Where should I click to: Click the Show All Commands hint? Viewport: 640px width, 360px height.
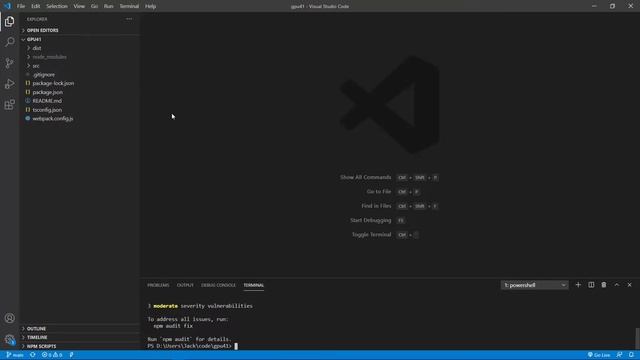(x=389, y=178)
